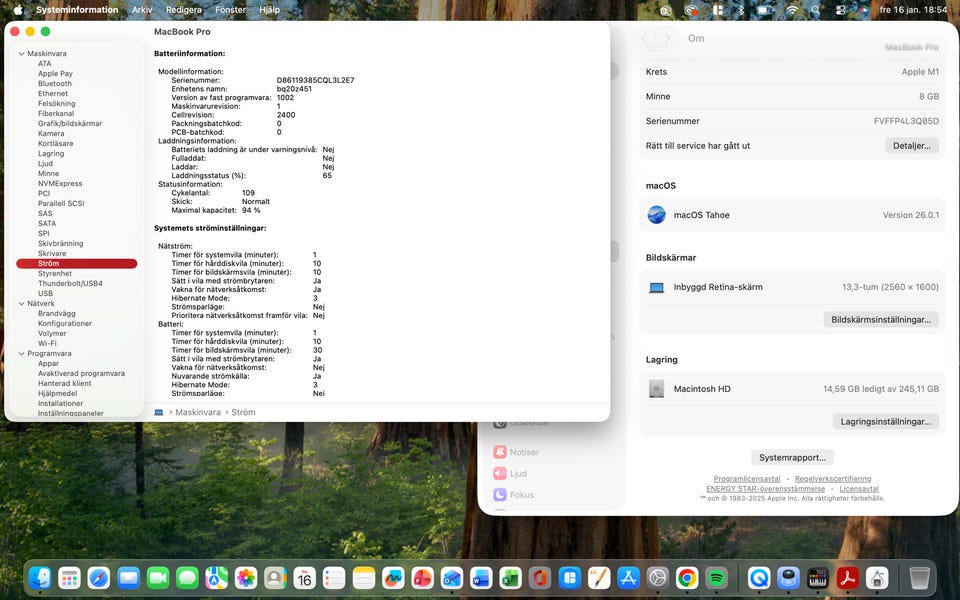Collapse the Maskinvara section
The image size is (960, 600).
21,53
